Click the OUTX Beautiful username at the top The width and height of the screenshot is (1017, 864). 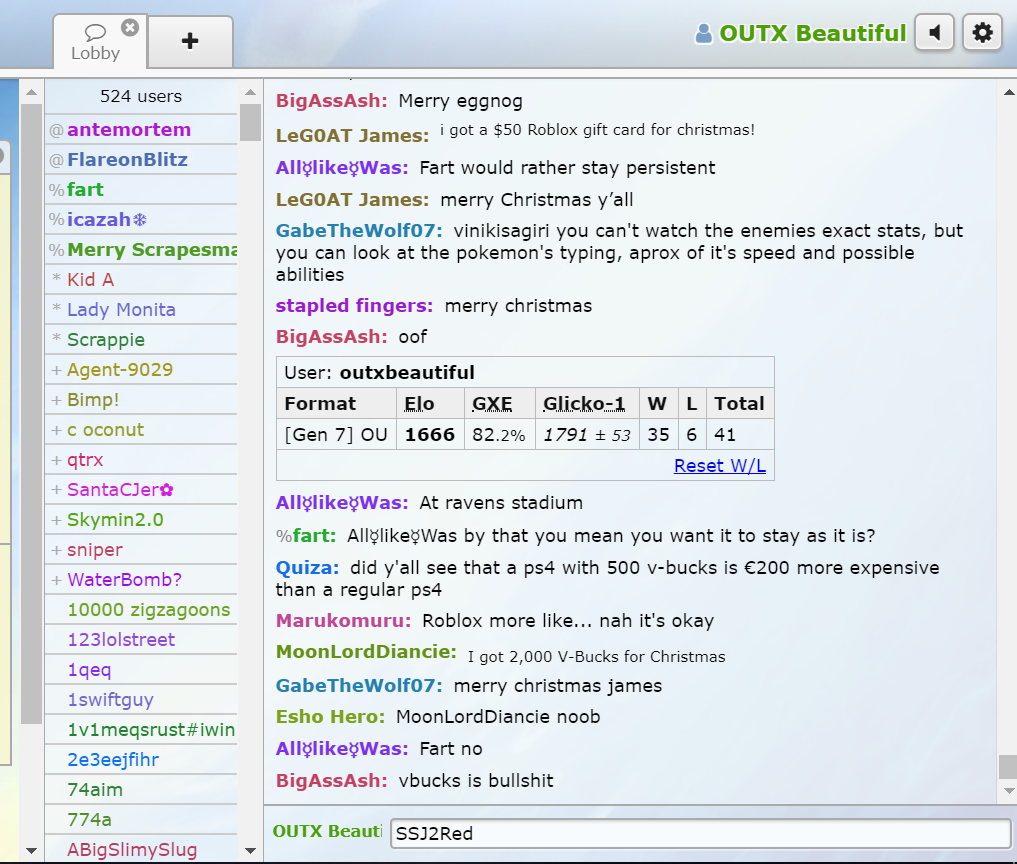812,33
